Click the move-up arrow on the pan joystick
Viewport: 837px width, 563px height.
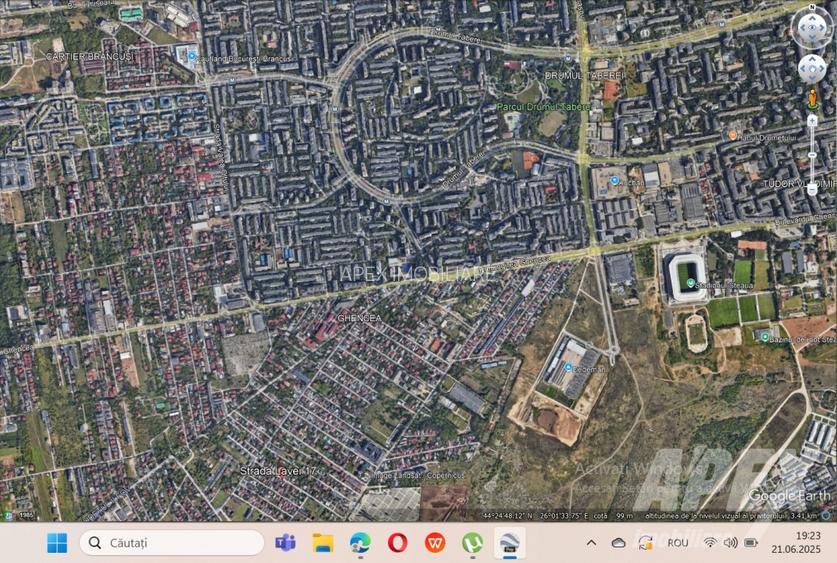pos(812,60)
